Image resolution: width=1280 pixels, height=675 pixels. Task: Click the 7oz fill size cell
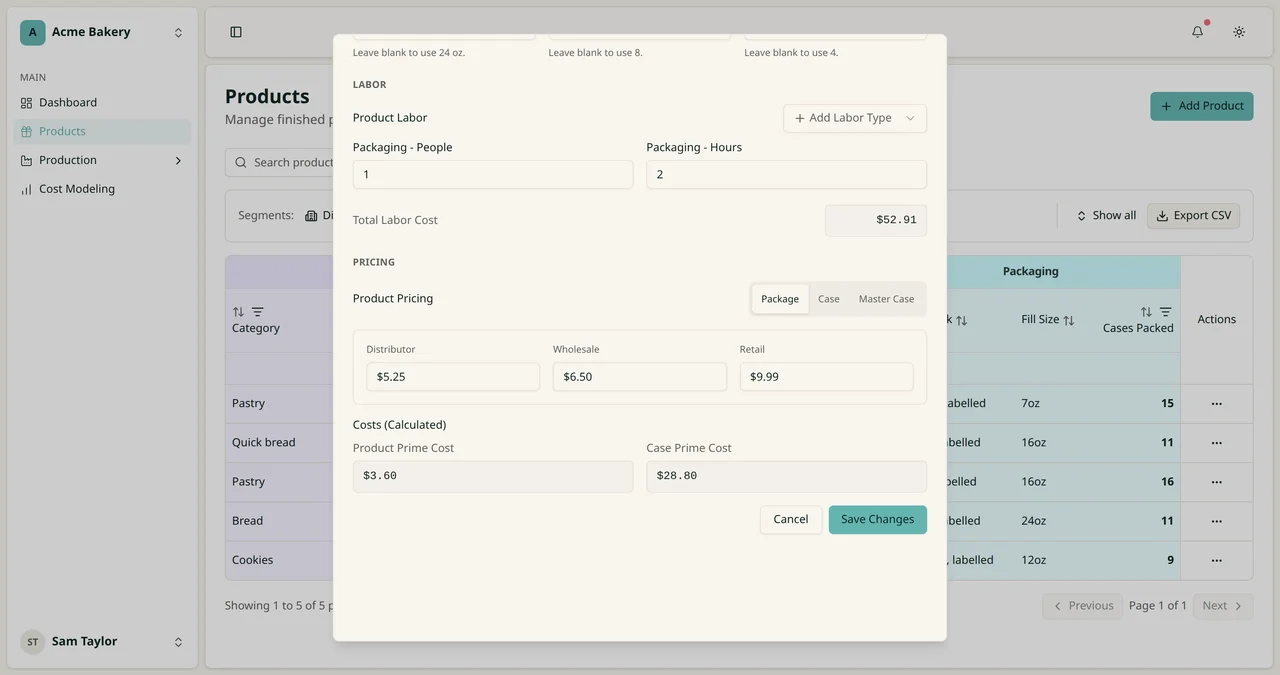coord(1031,404)
